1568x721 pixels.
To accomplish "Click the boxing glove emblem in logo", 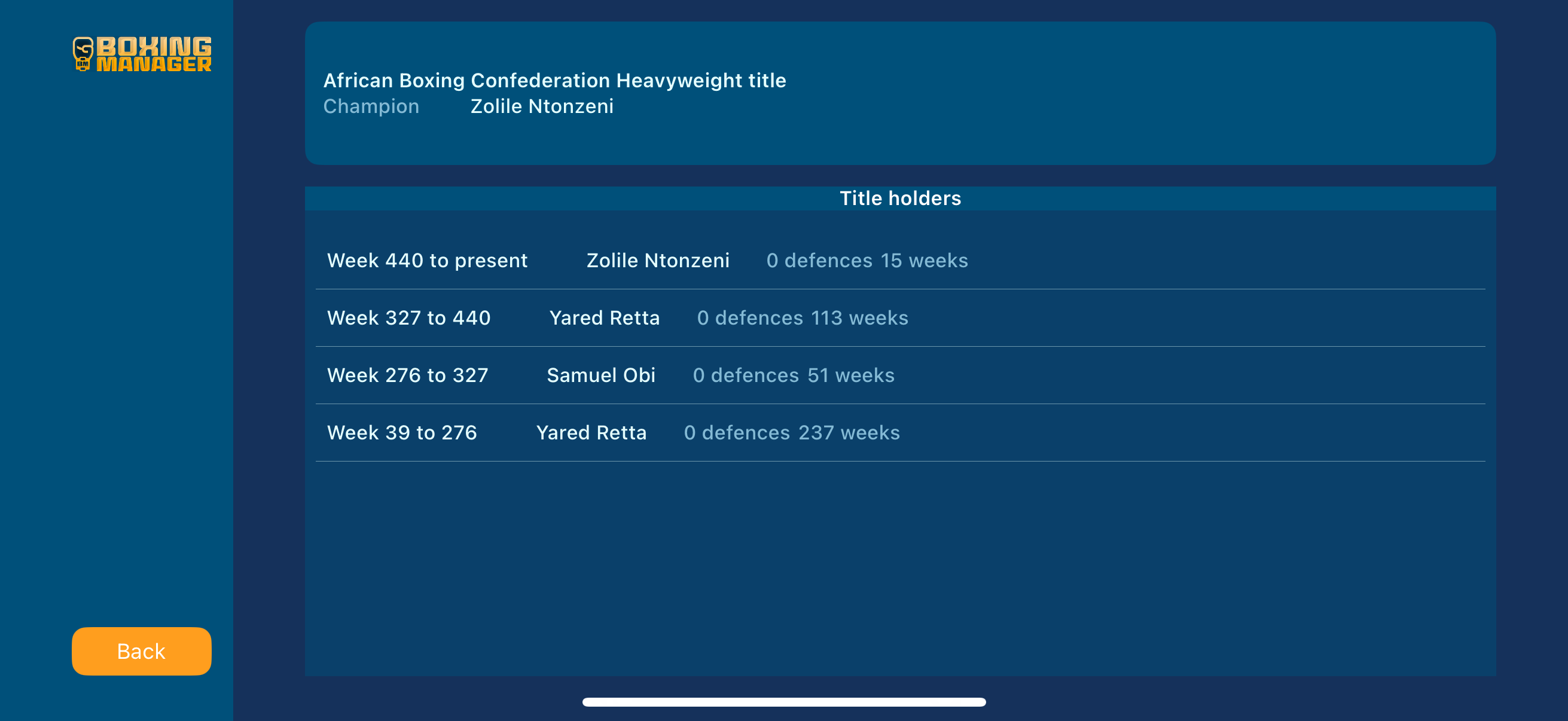I will [x=83, y=54].
